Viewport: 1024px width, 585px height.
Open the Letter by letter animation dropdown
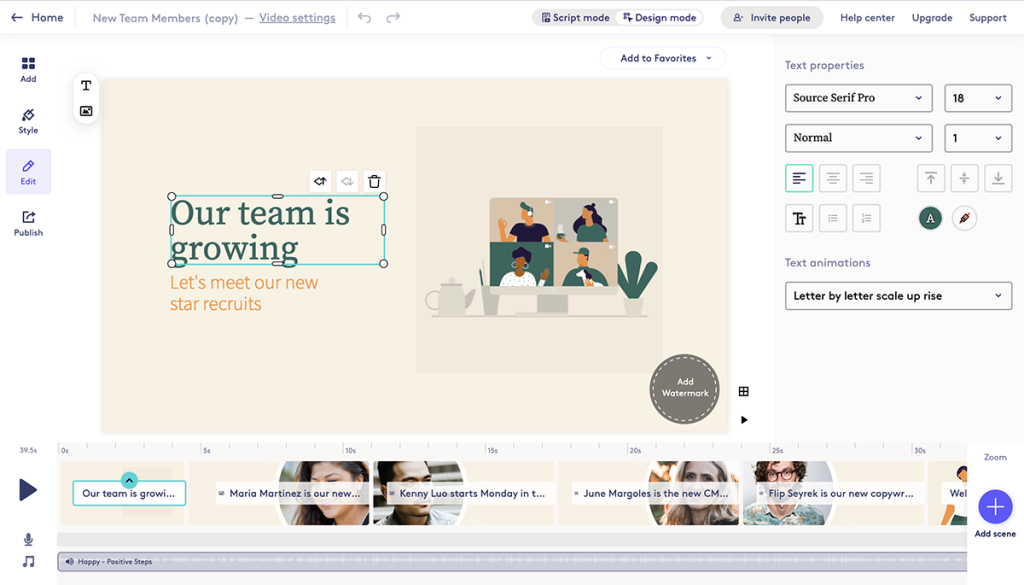897,295
